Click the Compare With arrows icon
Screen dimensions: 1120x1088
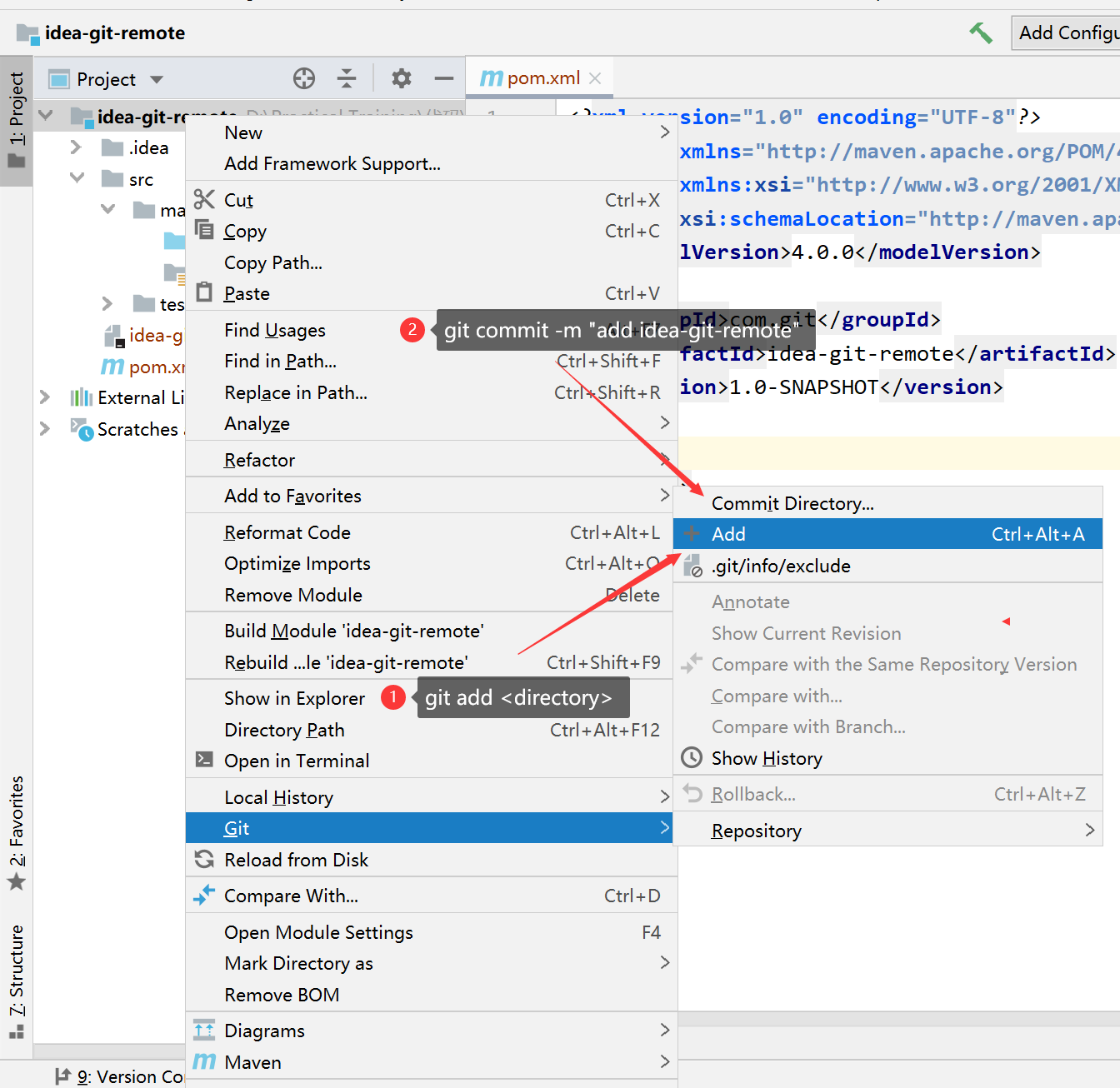point(204,895)
